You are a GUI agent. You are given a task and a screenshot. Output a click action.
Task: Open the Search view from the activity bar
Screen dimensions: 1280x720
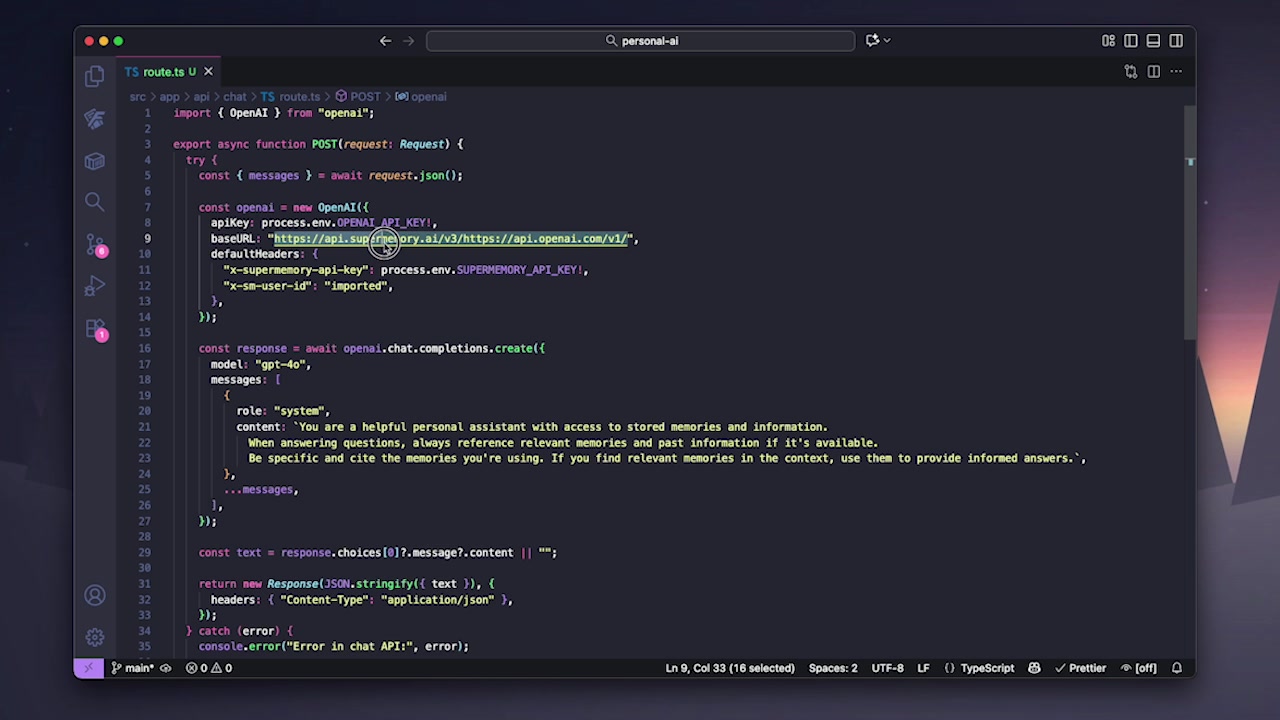click(94, 201)
